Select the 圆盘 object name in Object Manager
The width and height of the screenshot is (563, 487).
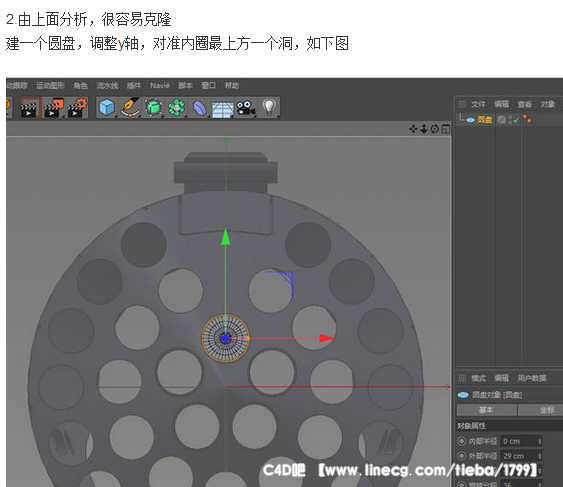[485, 120]
